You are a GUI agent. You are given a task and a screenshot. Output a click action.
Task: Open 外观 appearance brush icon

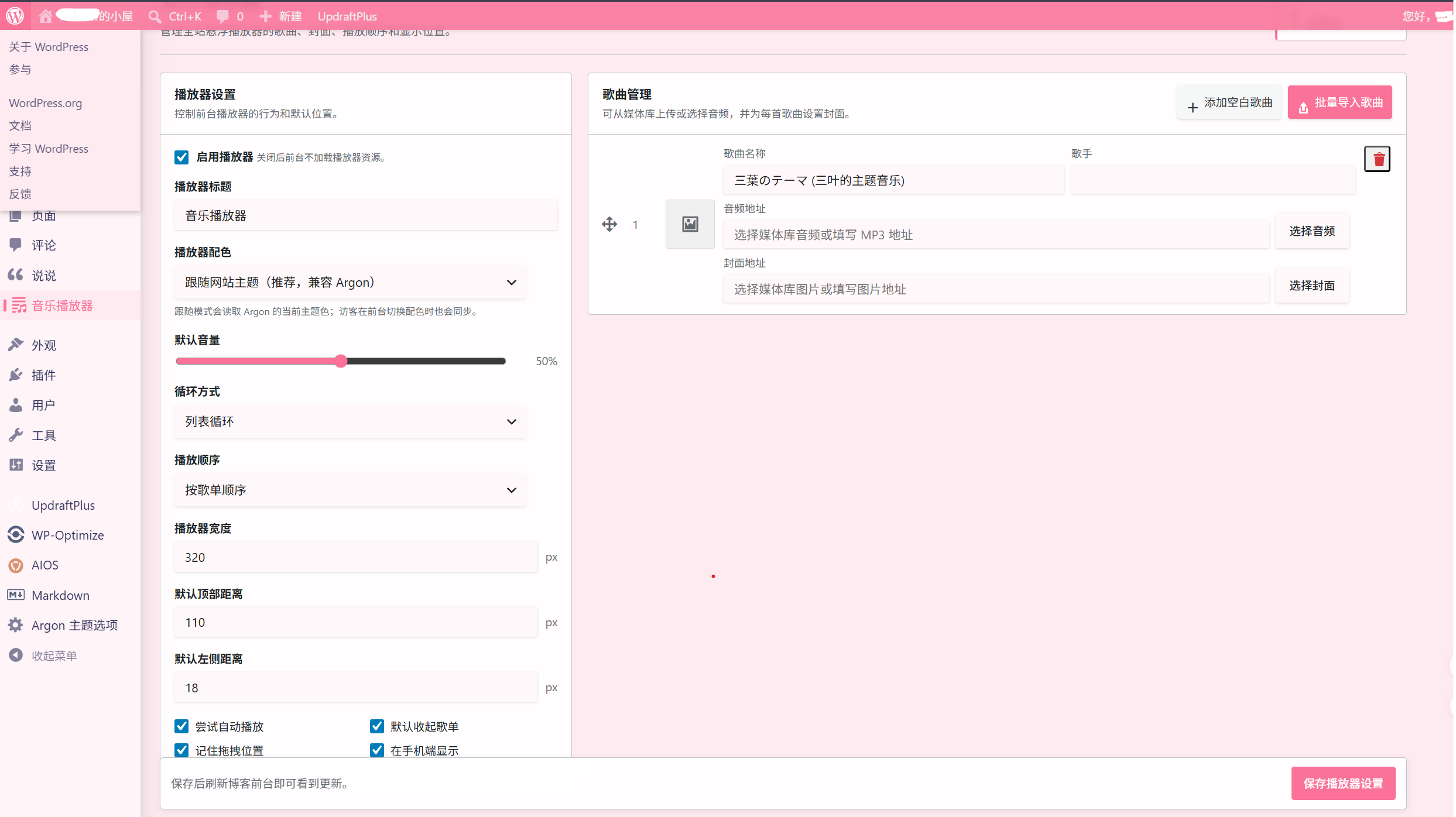click(x=16, y=345)
